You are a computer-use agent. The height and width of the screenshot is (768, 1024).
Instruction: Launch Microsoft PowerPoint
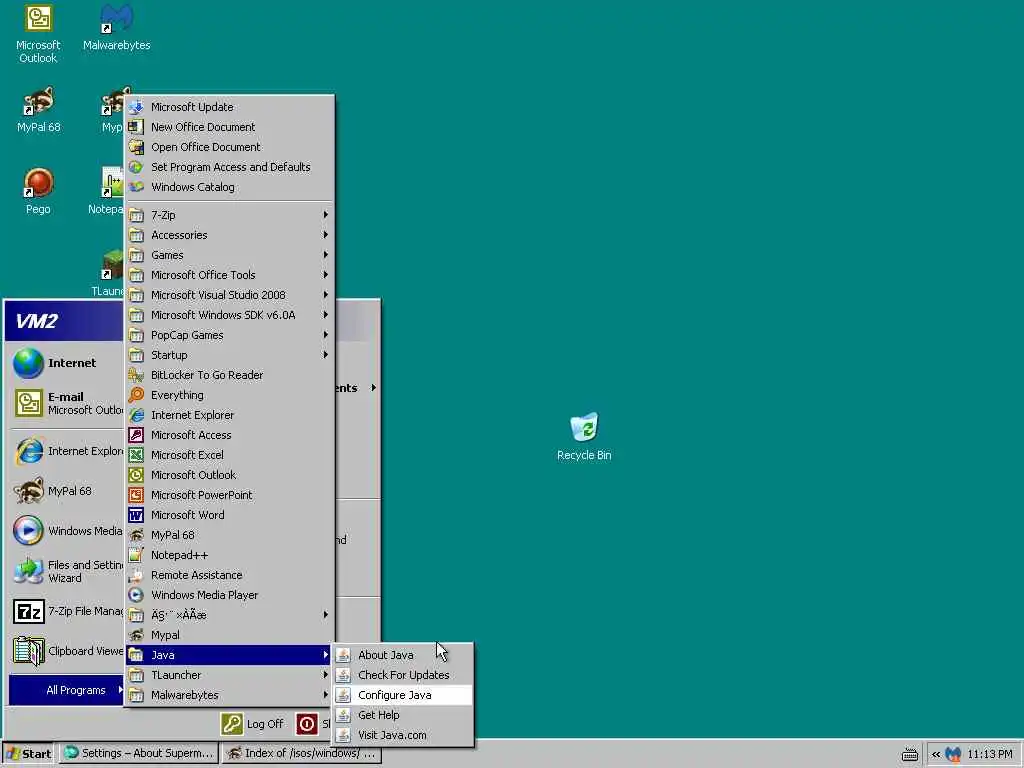coord(229,495)
